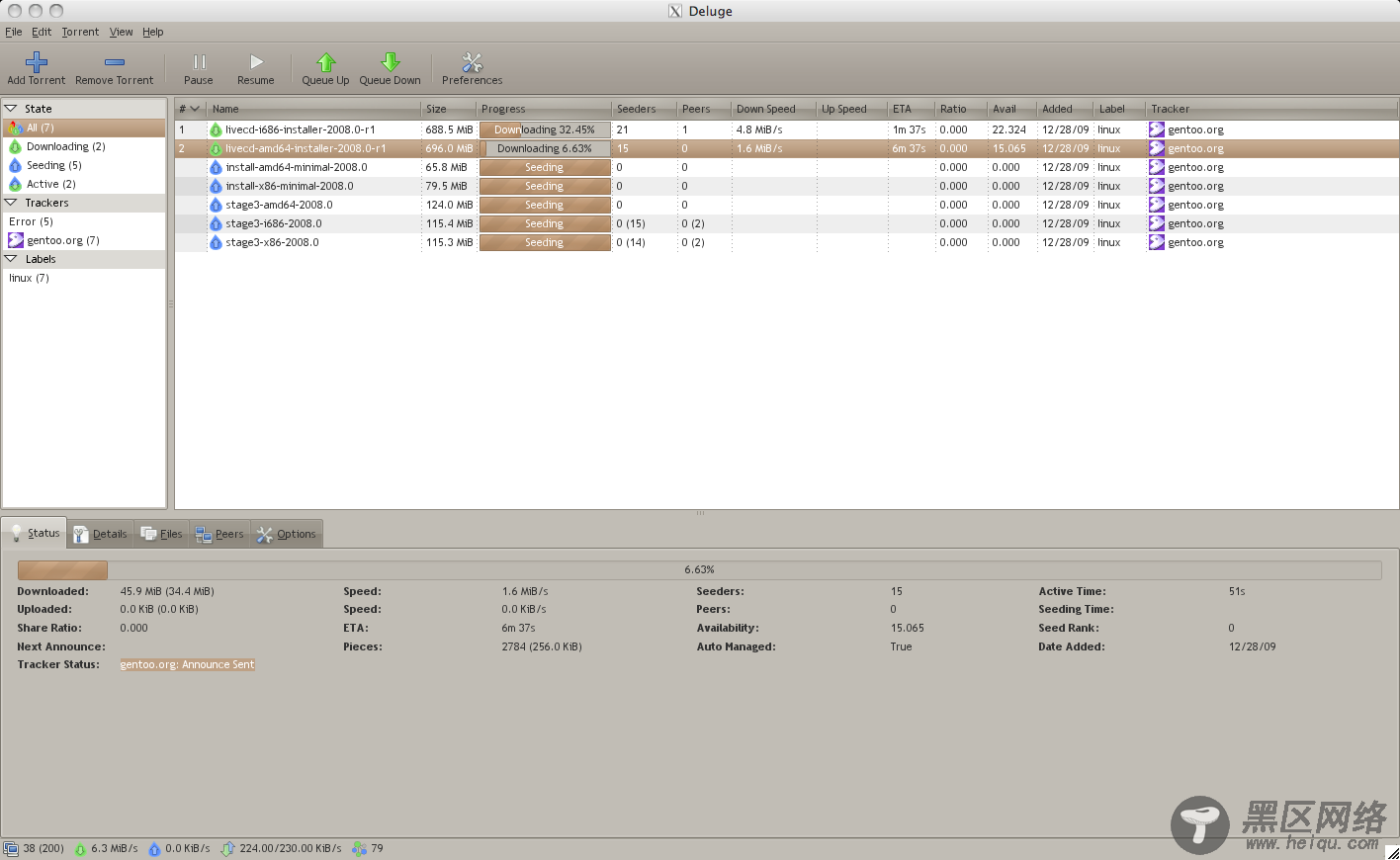Switch to the Peers tab

pyautogui.click(x=219, y=534)
